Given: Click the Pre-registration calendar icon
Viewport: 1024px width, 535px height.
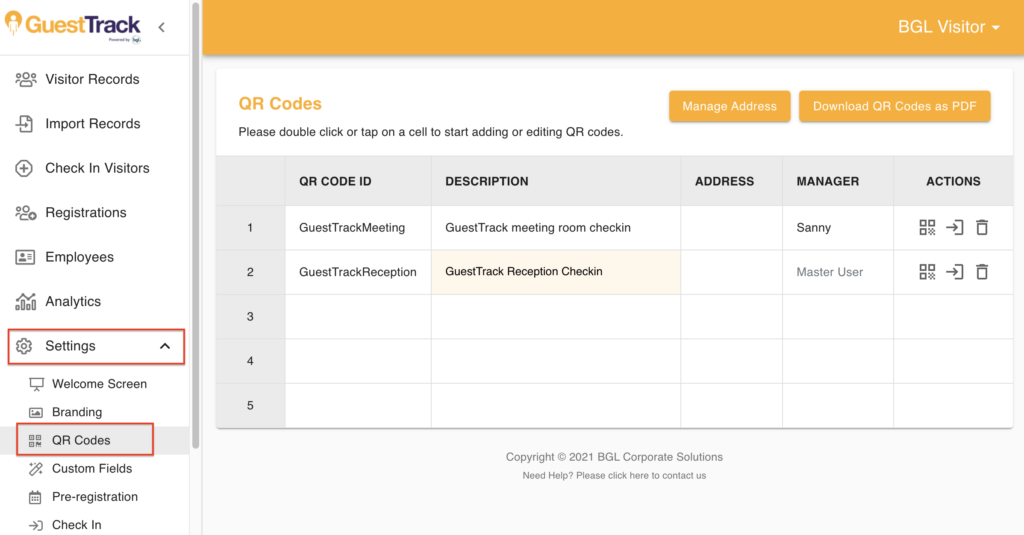Looking at the screenshot, I should tap(35, 497).
